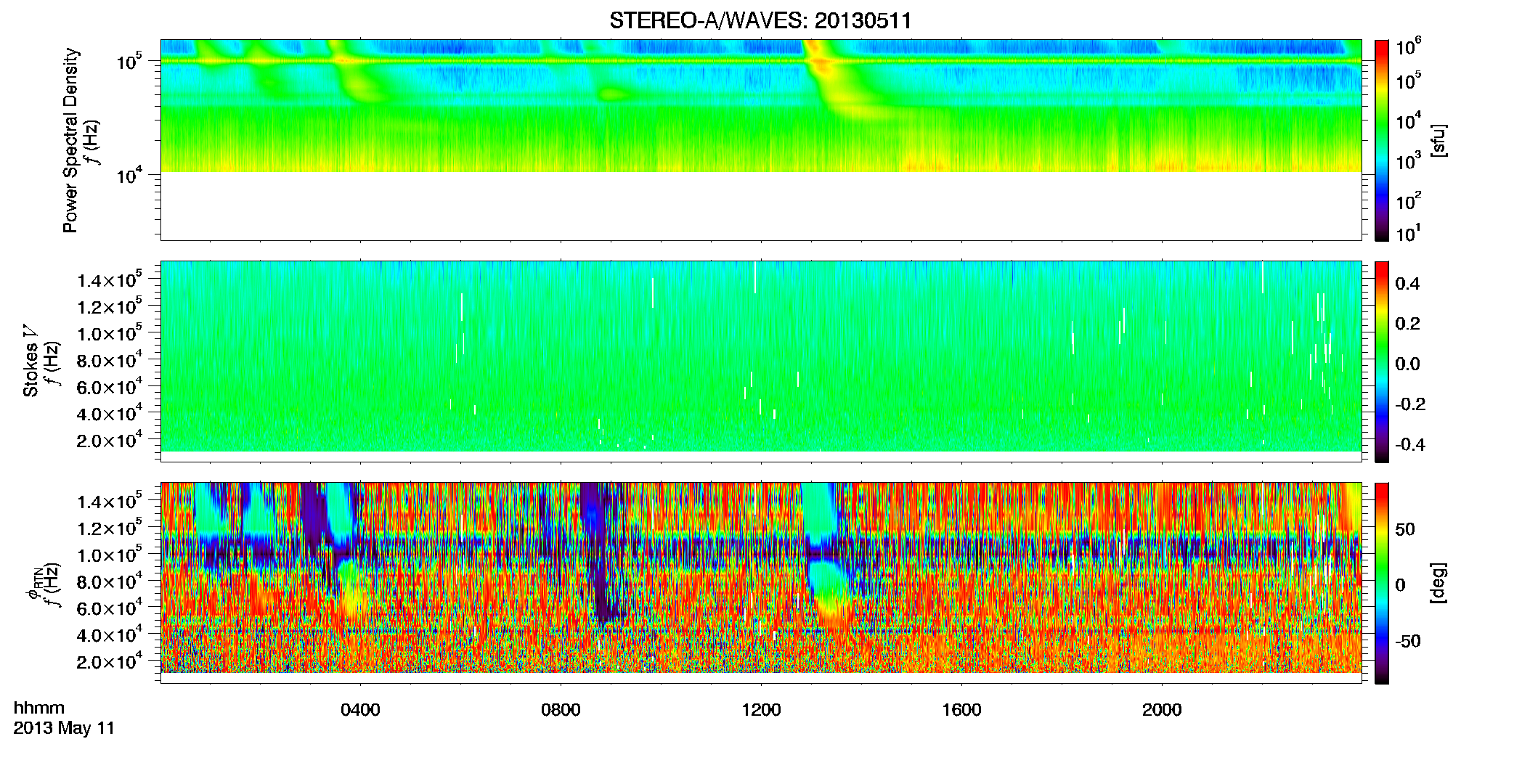Click the 50 label on degree colorbar
Image resolution: width=1522 pixels, height=784 pixels.
coord(1405,529)
